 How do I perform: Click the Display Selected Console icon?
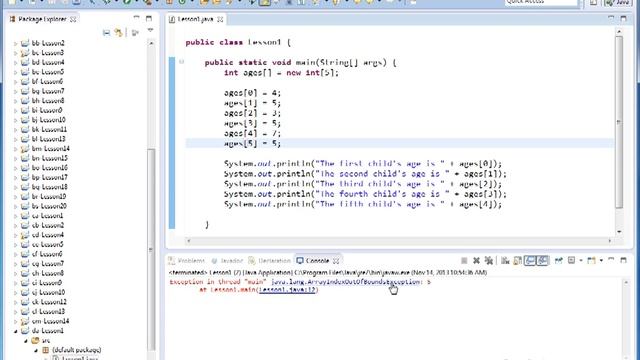pos(571,260)
